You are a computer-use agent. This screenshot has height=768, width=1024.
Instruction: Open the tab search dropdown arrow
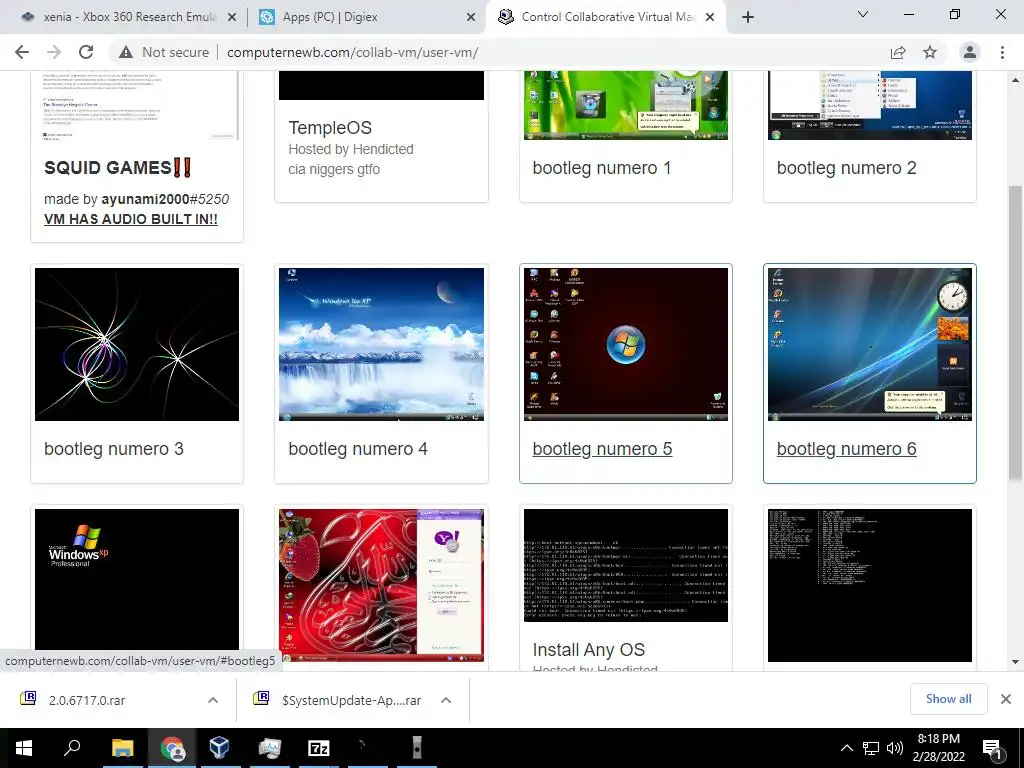(x=863, y=14)
